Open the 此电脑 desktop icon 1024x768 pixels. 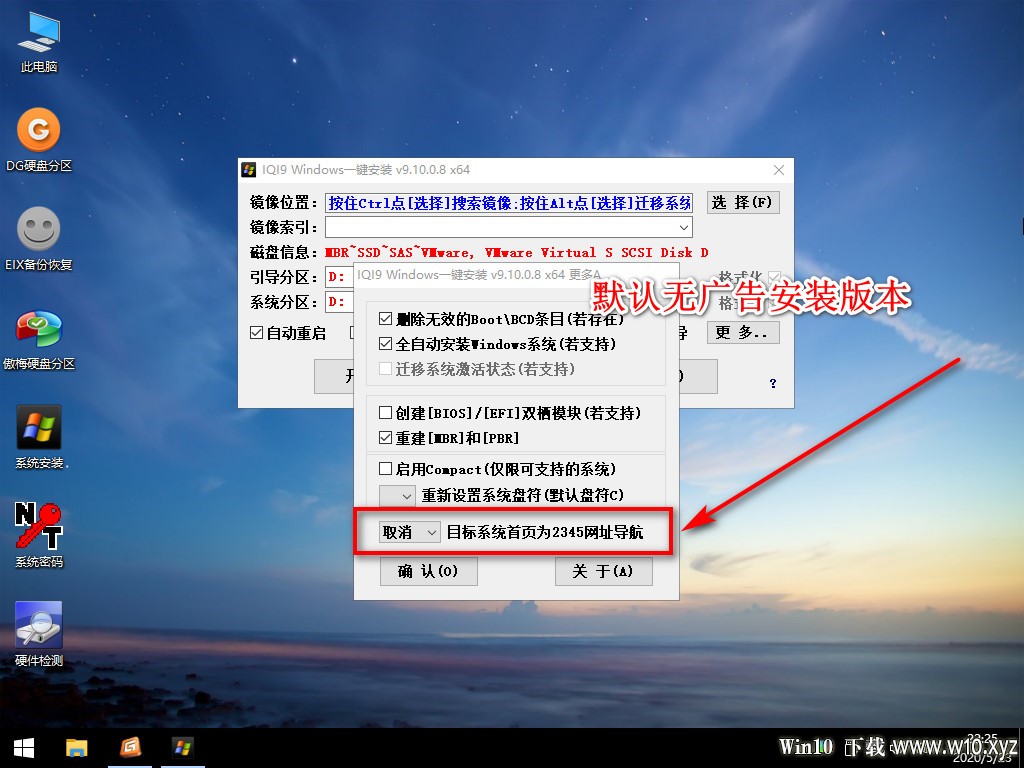[39, 38]
